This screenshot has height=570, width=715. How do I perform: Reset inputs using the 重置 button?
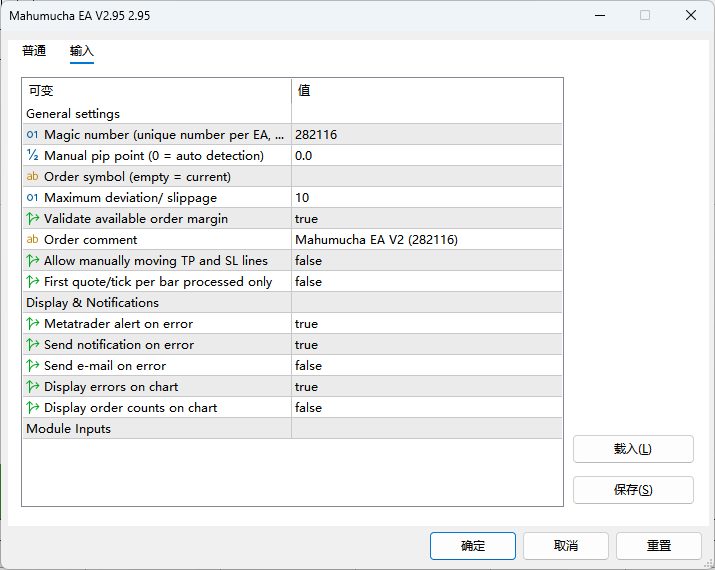coord(659,546)
